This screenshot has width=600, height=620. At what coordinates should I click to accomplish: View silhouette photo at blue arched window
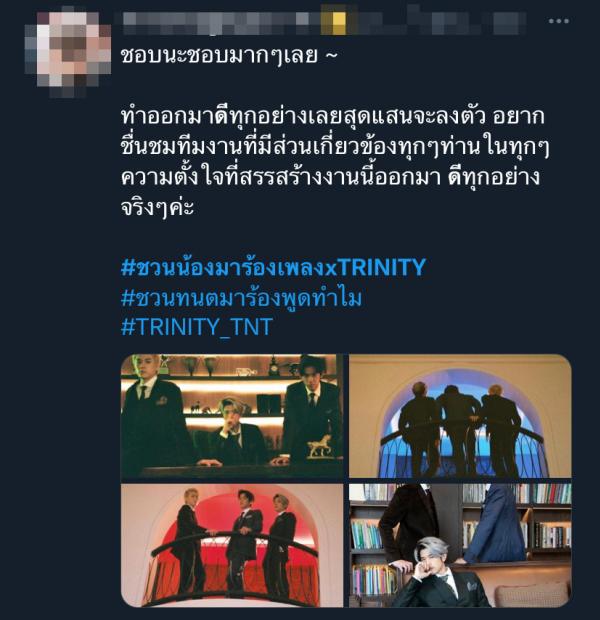tap(460, 416)
